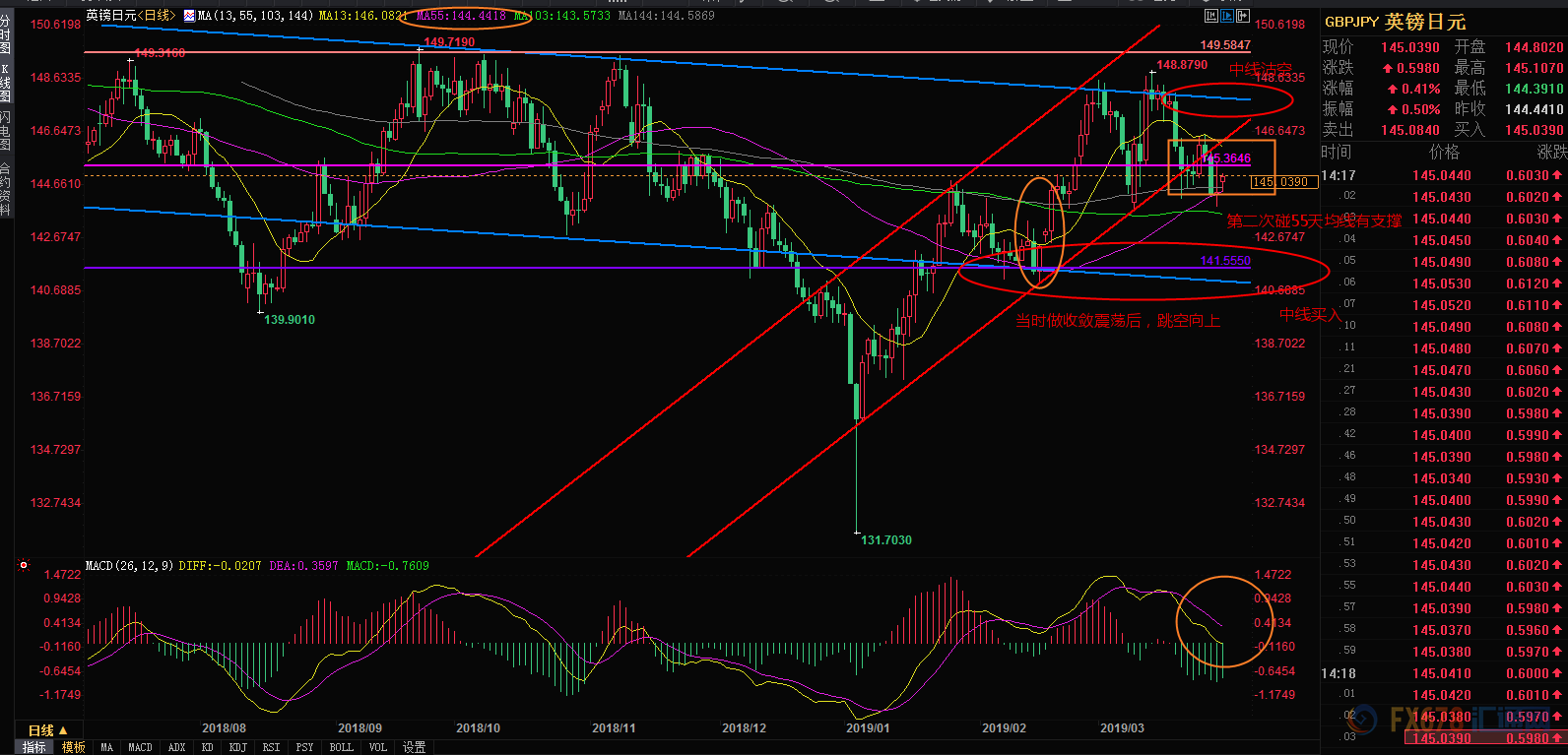Switch to the 指标 tab

click(x=34, y=747)
